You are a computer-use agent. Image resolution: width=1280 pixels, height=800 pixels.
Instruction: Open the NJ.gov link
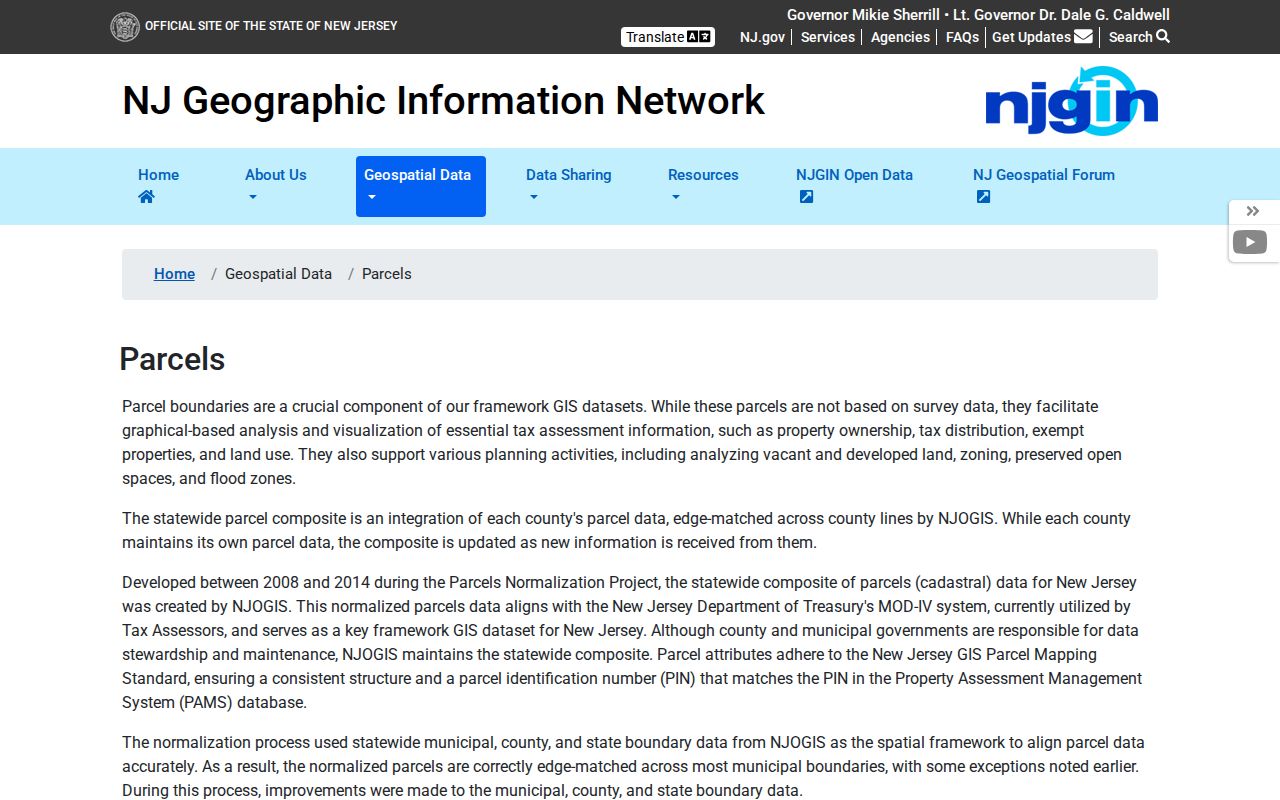click(762, 37)
